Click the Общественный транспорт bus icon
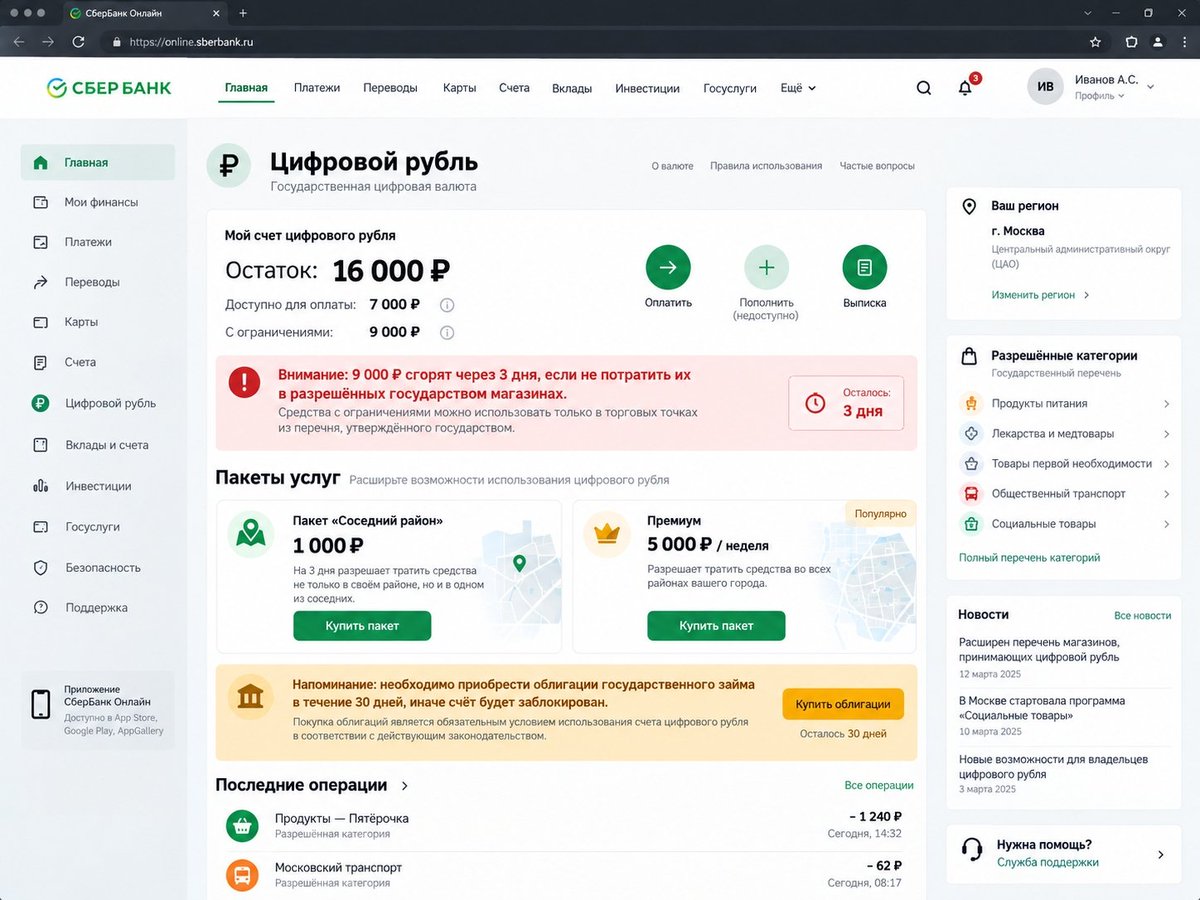The image size is (1200, 900). (970, 494)
